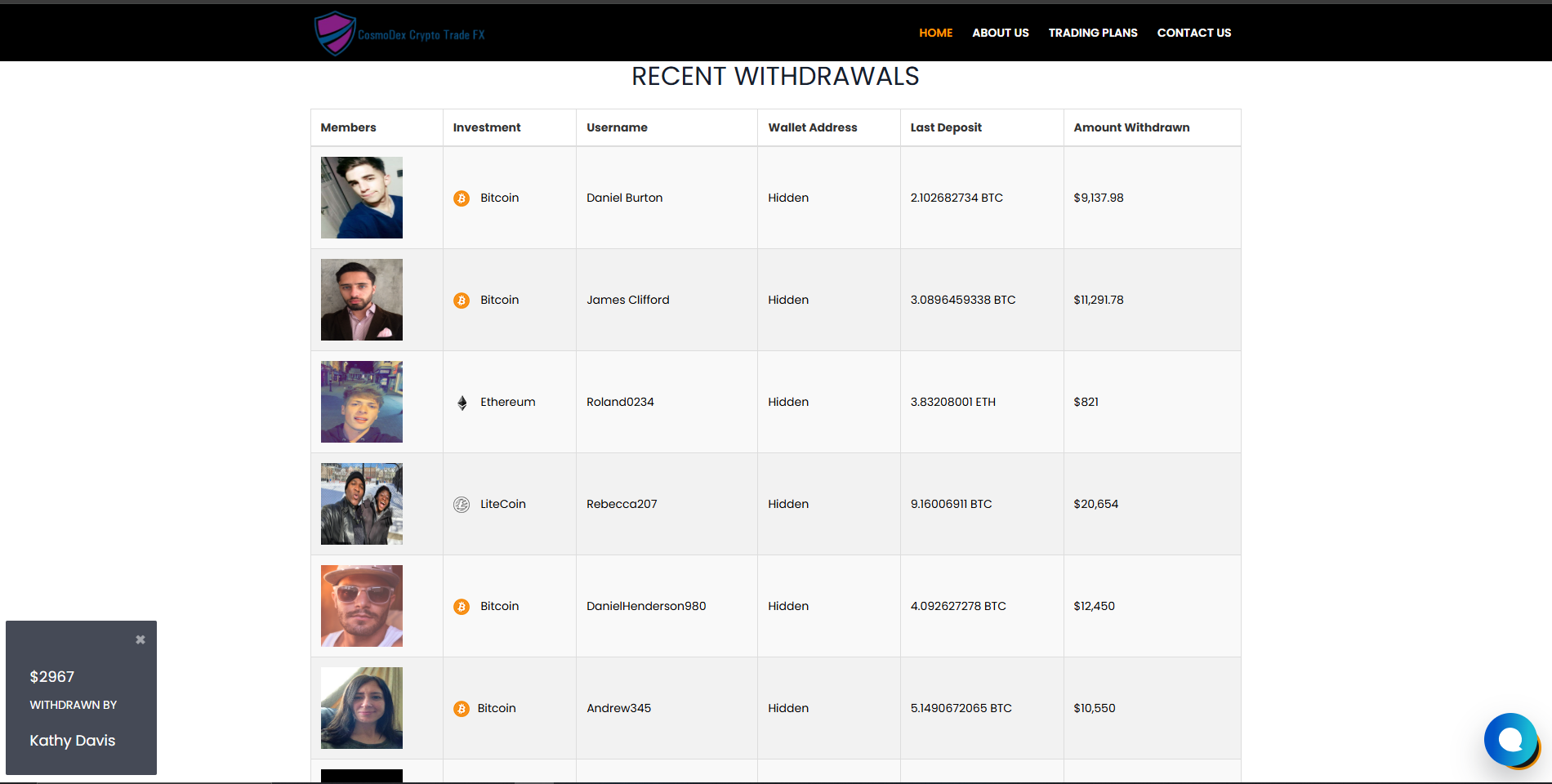Click James Clifford's profile photo
The height and width of the screenshot is (784, 1552).
(x=362, y=300)
